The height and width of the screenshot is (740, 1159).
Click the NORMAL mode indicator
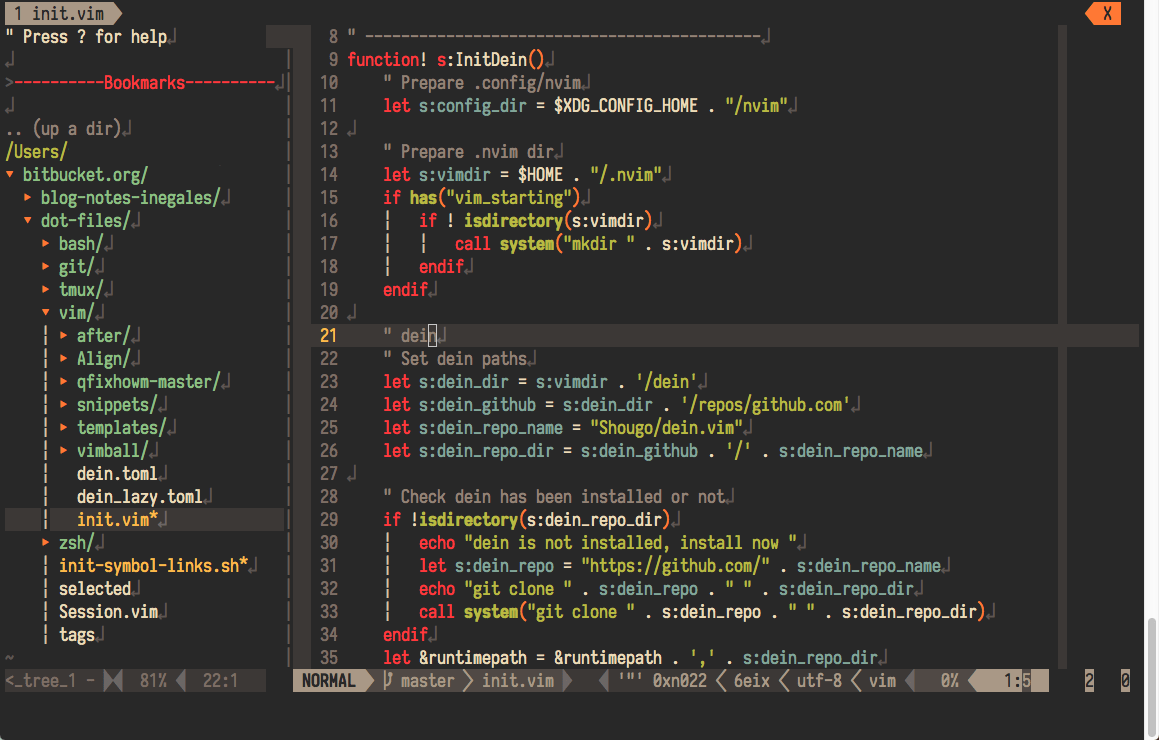(x=329, y=681)
